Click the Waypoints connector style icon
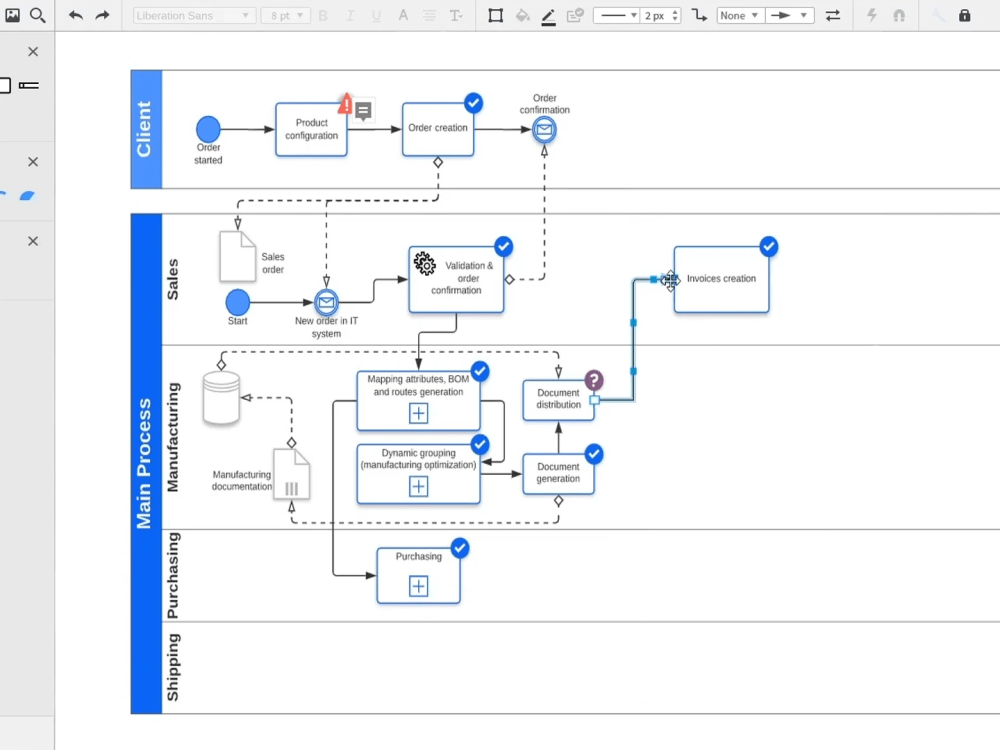The width and height of the screenshot is (1000, 750). 699,15
